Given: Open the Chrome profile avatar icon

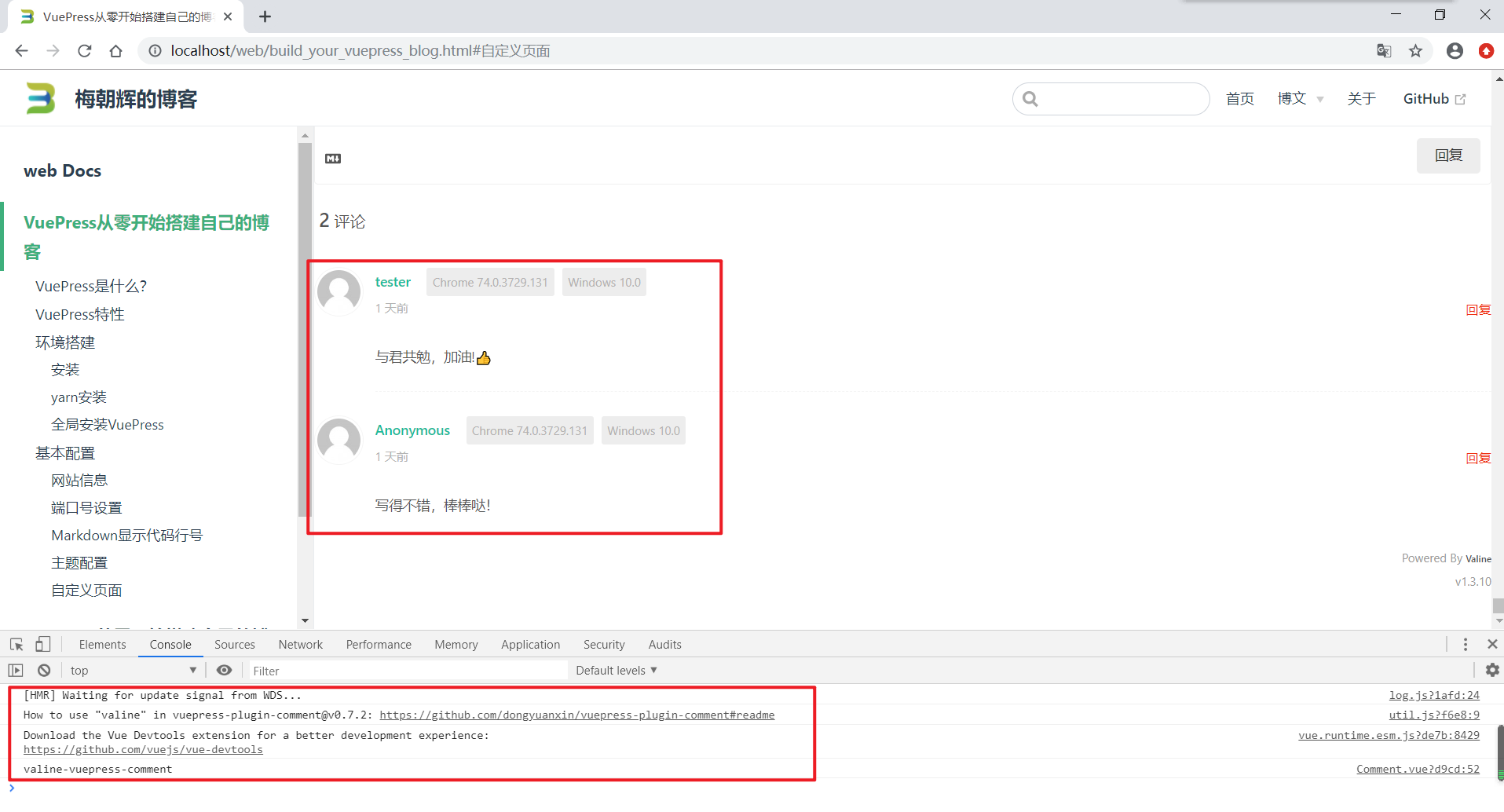Looking at the screenshot, I should 1455,51.
